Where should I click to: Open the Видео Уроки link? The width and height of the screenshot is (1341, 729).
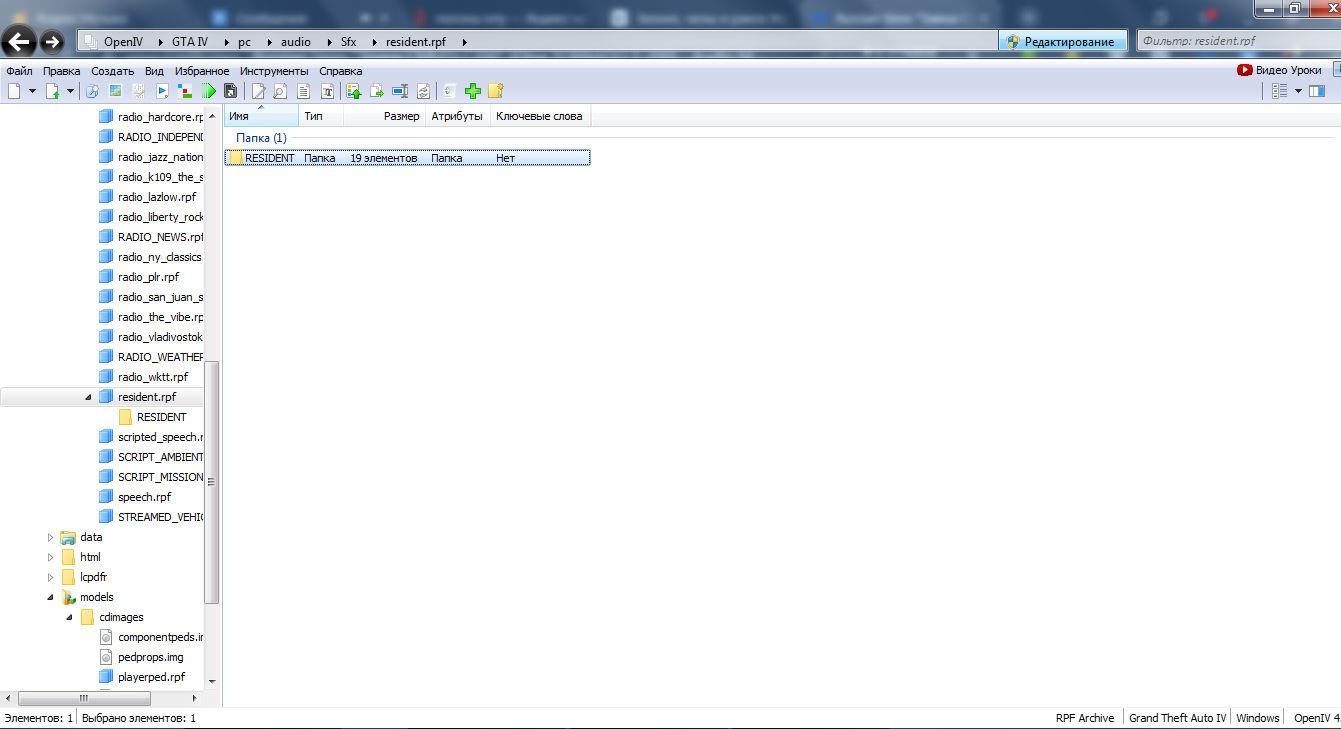point(1280,70)
